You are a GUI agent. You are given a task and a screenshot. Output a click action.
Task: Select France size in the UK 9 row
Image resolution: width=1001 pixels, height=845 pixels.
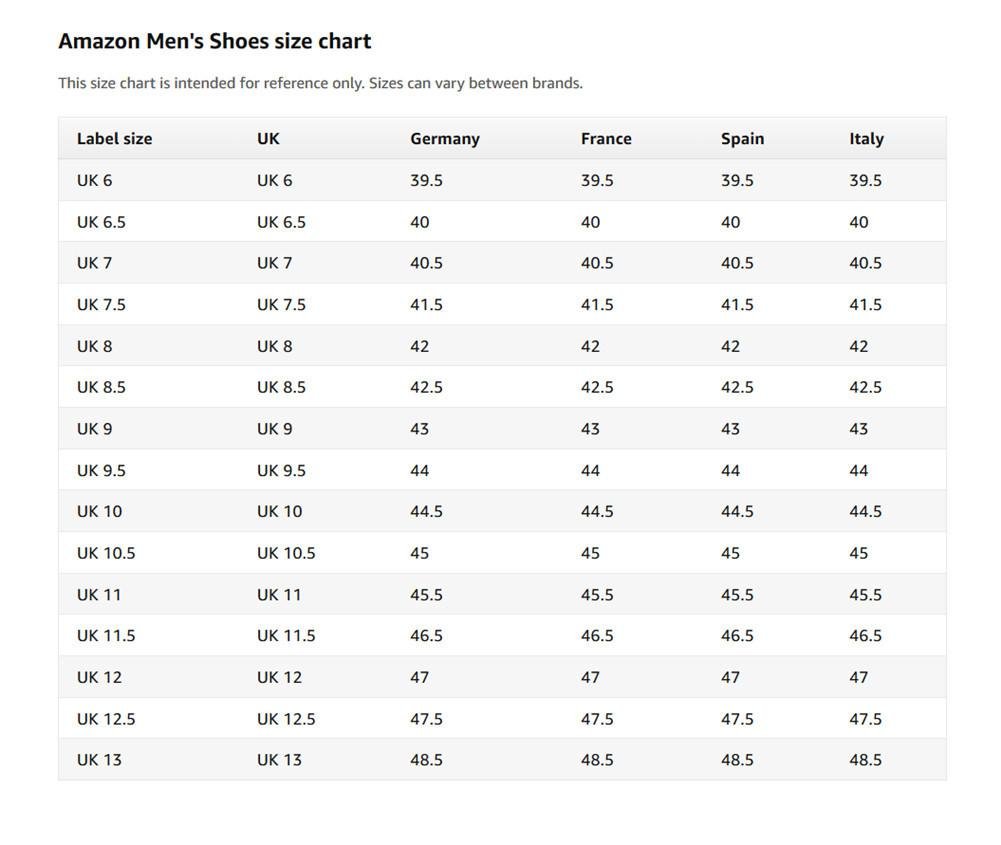click(x=590, y=428)
